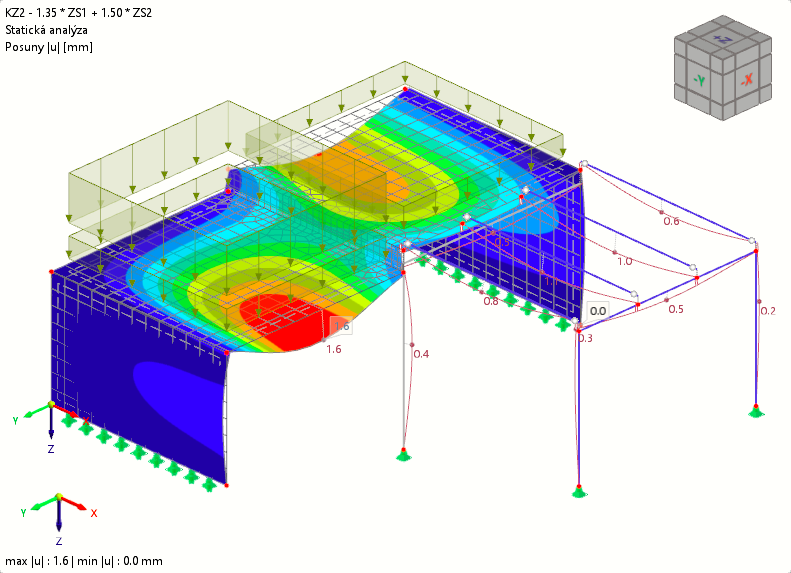Click the 0.8 deflection value label
791x573 pixels.
pos(491,301)
